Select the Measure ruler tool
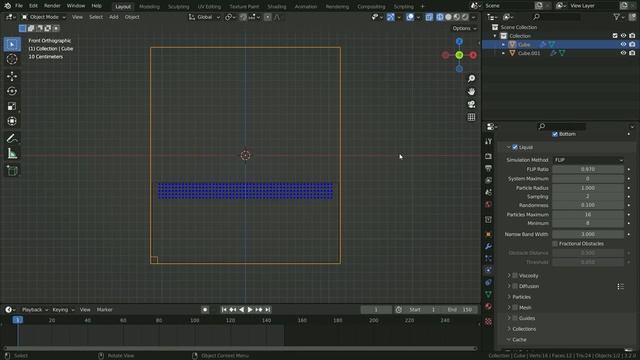This screenshot has width=640, height=360. (12, 153)
